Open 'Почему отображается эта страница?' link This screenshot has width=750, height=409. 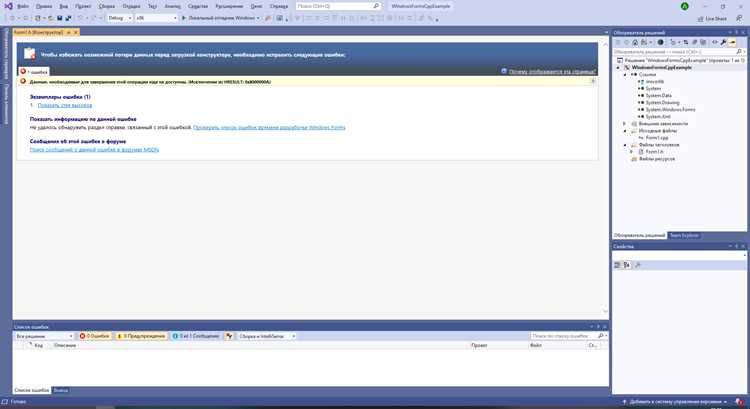pyautogui.click(x=552, y=71)
